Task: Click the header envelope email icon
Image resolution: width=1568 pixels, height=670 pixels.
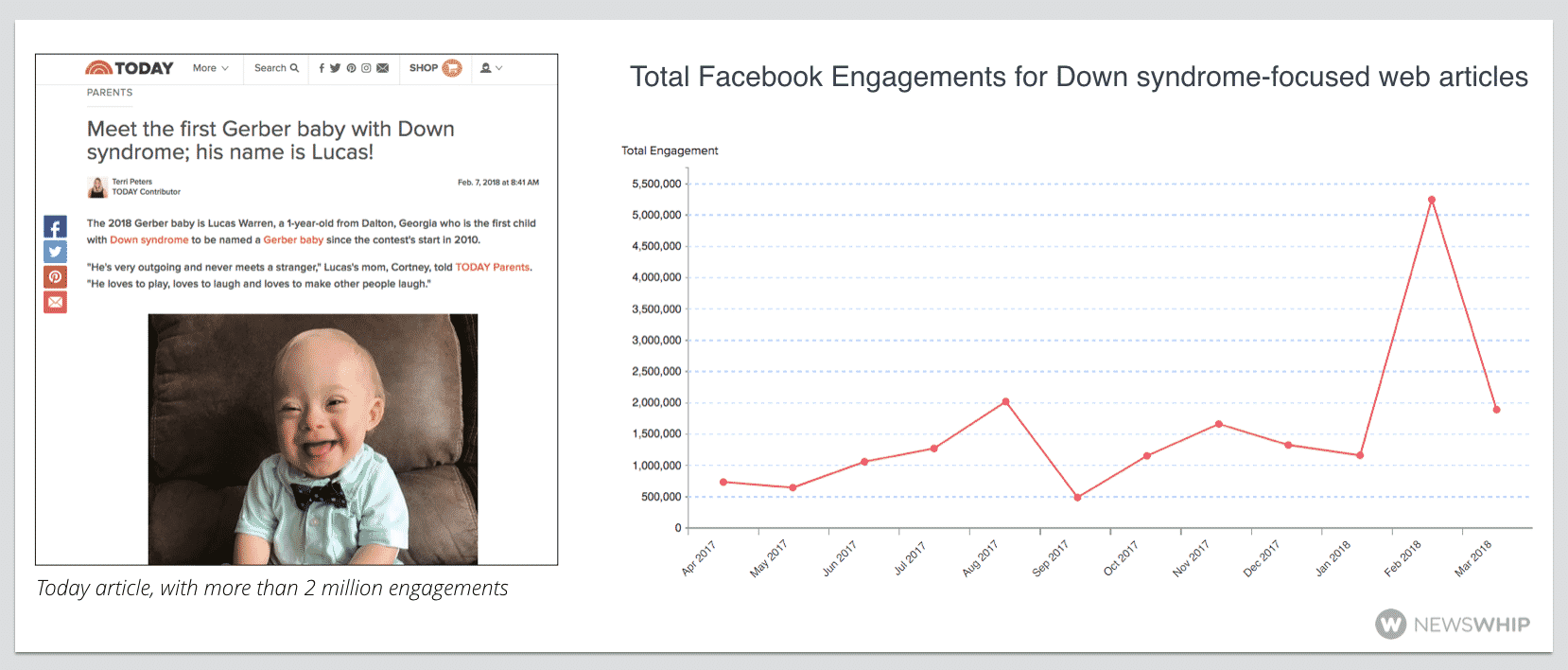Action: pyautogui.click(x=382, y=68)
